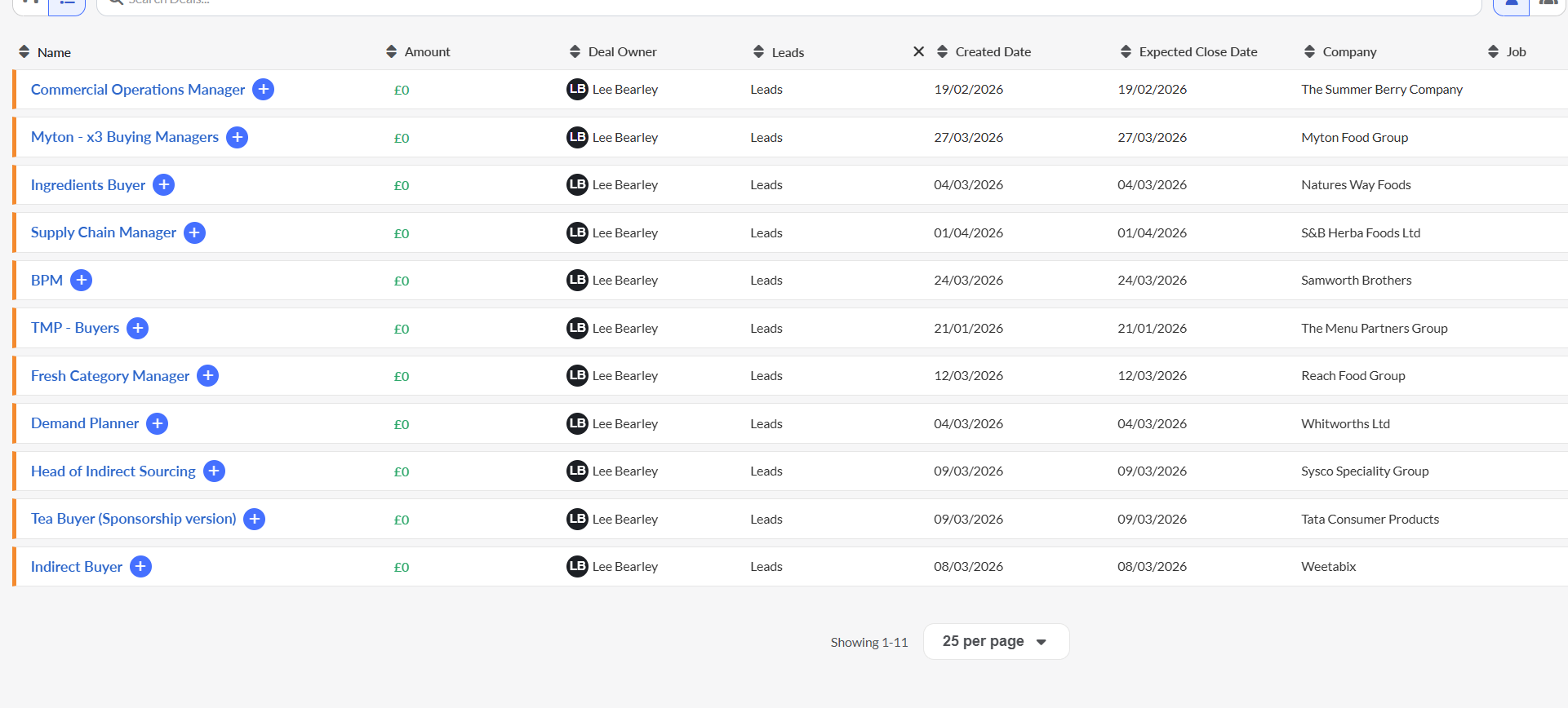
Task: Click plus icon beside TMP - Buyers
Action: (137, 328)
